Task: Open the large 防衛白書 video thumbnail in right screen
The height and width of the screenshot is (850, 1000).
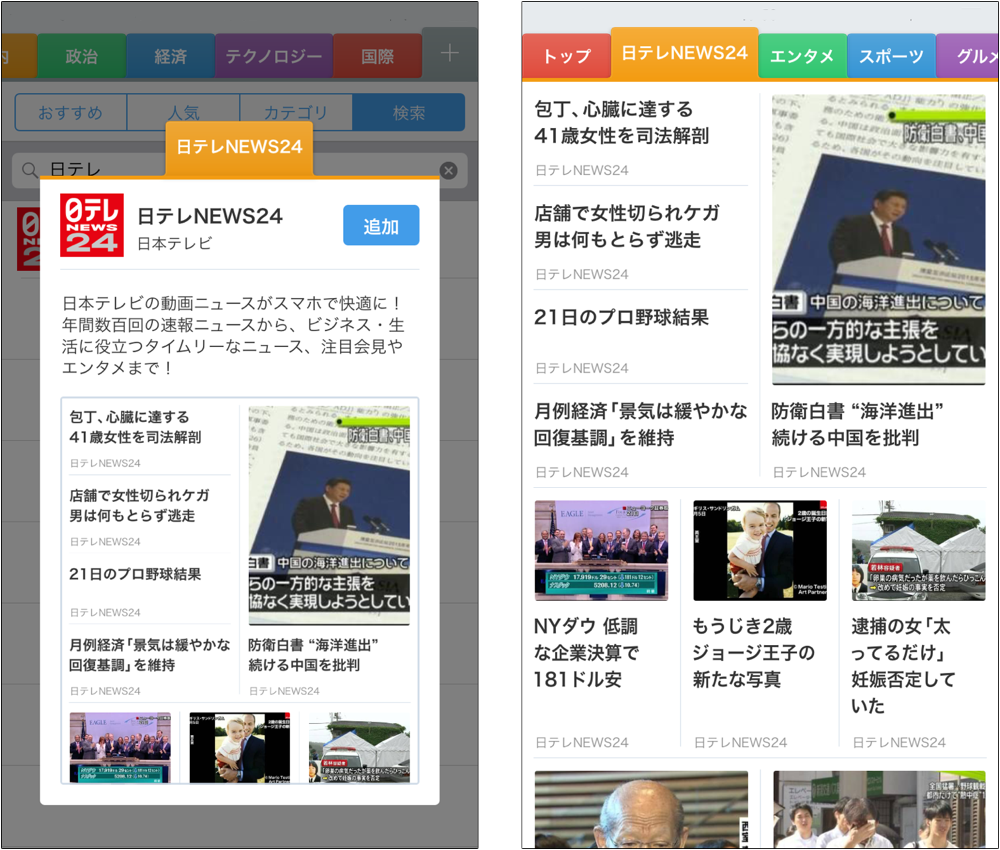Action: coord(878,240)
